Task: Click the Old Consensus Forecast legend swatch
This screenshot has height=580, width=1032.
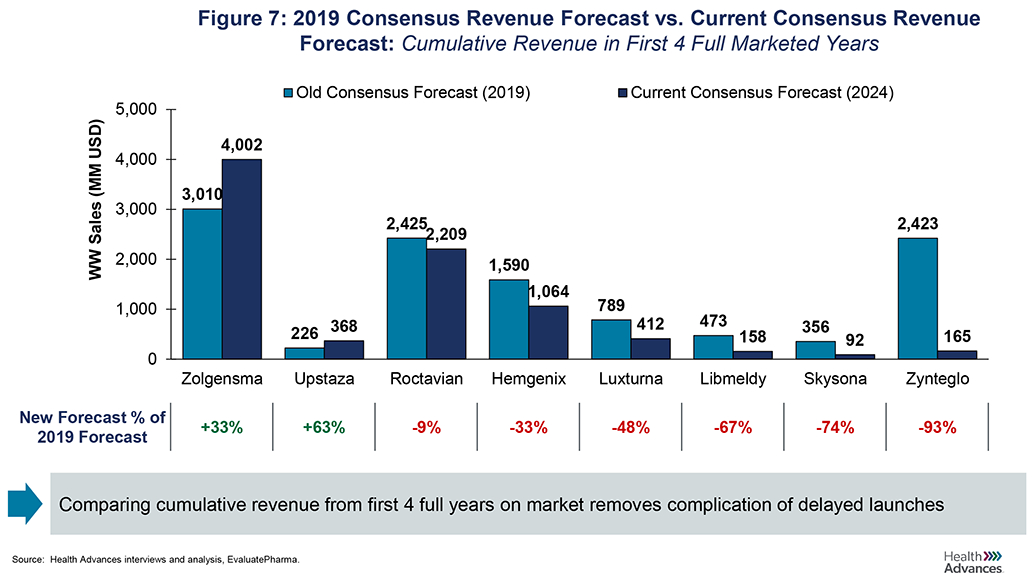Action: (x=288, y=93)
